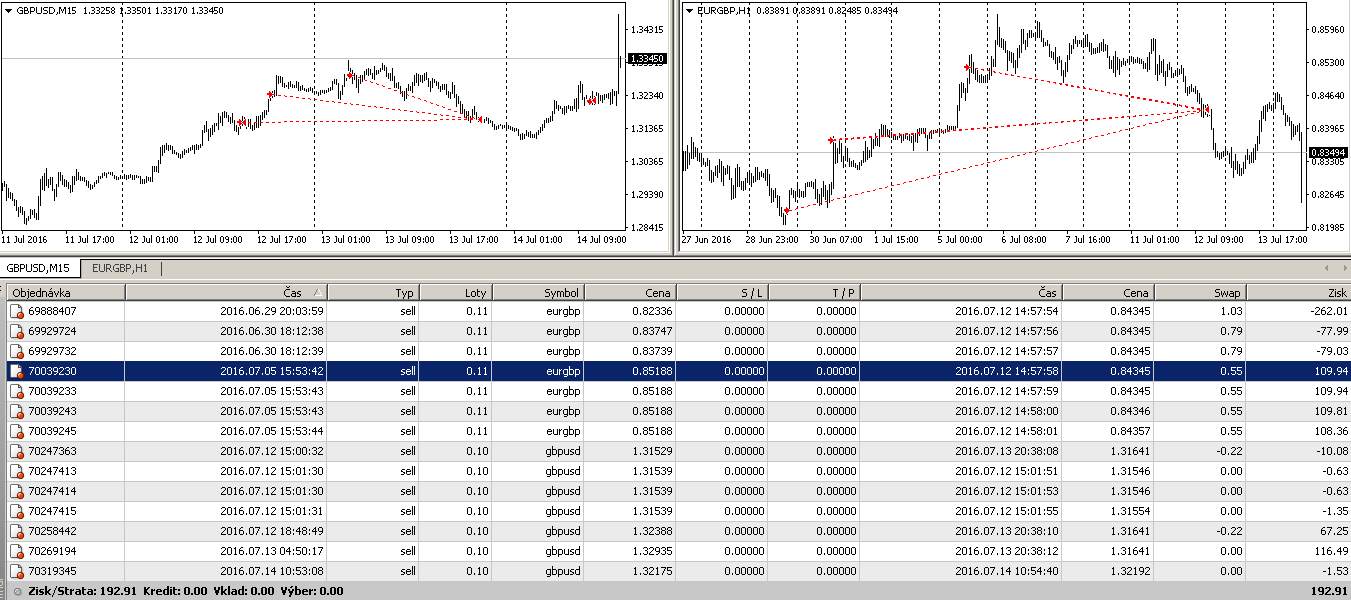Click the balance icon before Zisk/Strata summary
1351x600 pixels.
point(17,591)
